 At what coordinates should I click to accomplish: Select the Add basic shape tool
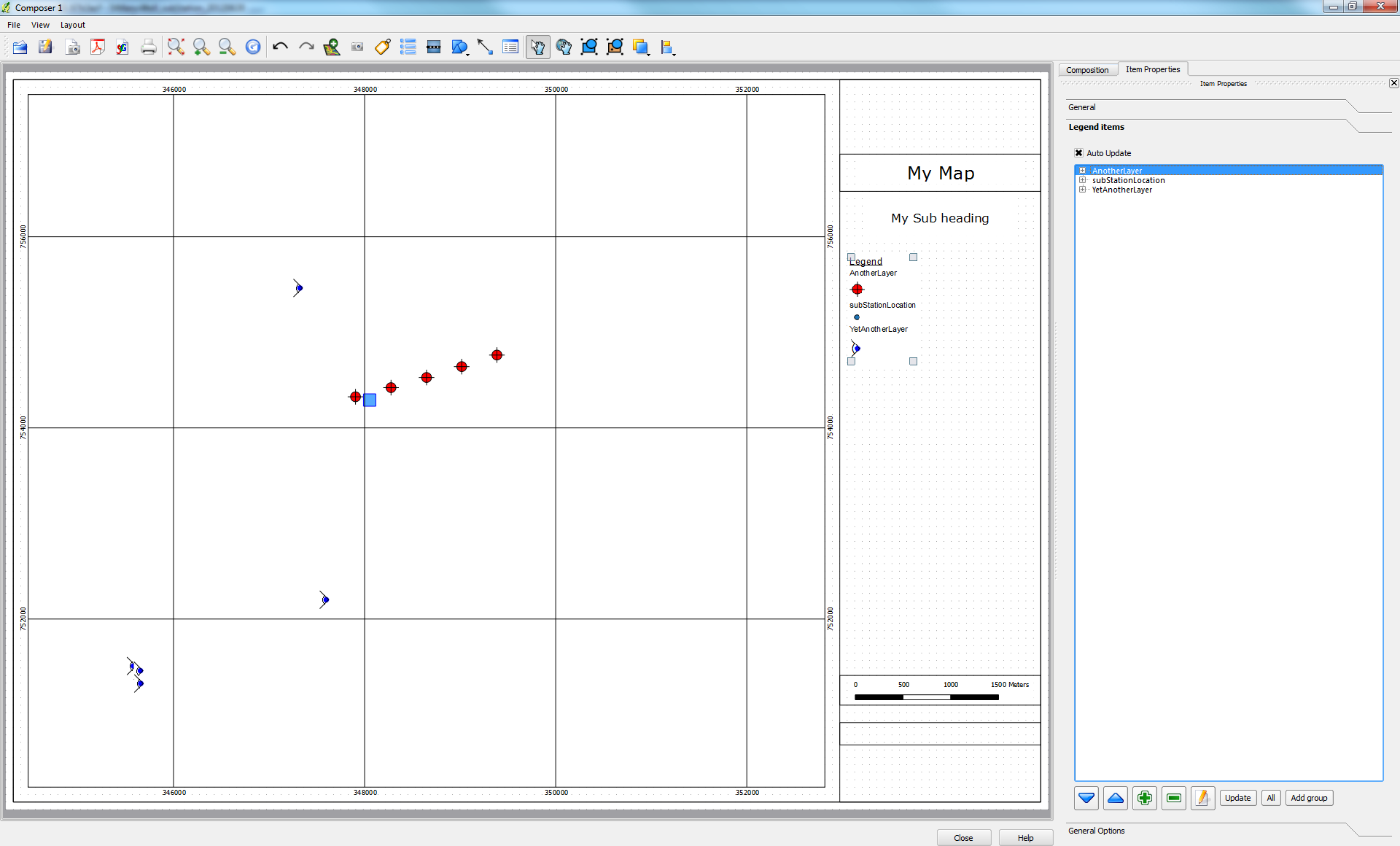tap(460, 47)
